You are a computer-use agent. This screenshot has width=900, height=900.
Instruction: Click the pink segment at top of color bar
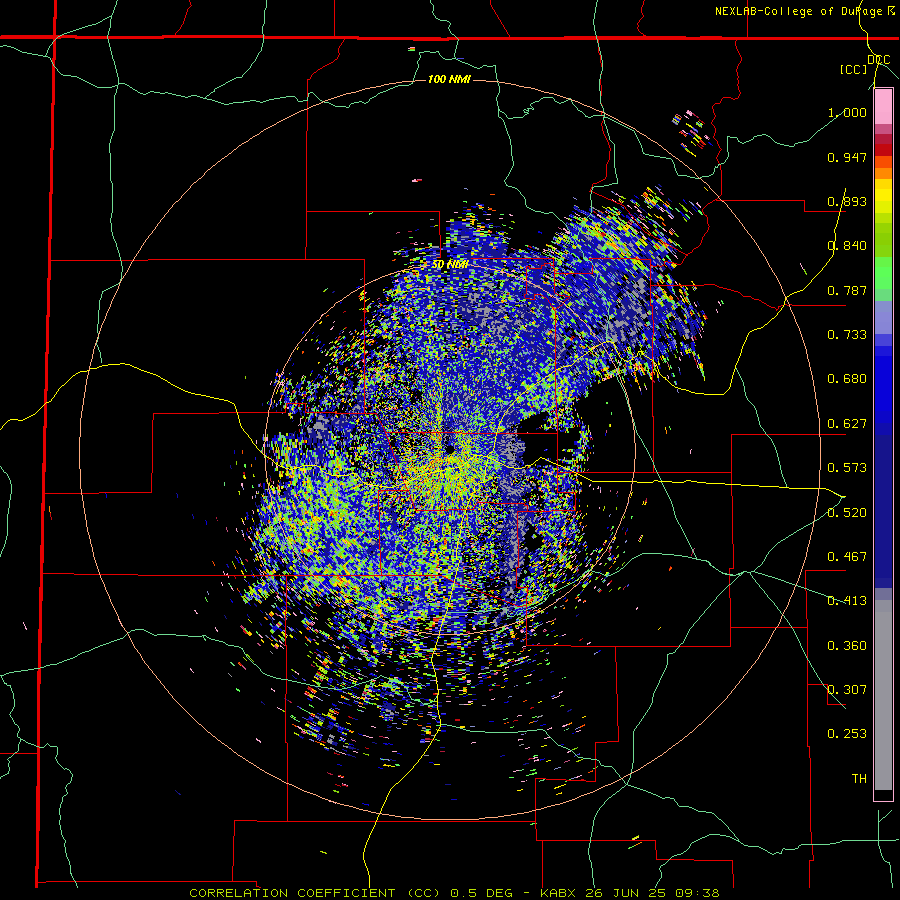click(883, 107)
